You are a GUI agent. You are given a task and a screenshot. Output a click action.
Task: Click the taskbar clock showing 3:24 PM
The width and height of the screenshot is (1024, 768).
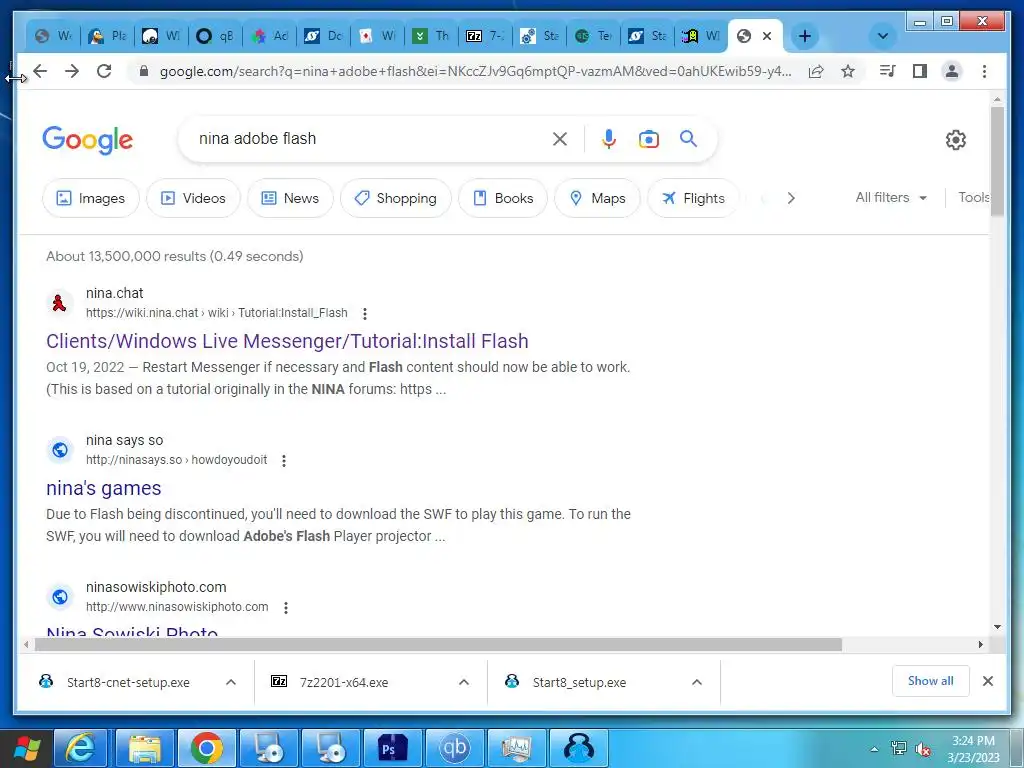[x=973, y=748]
